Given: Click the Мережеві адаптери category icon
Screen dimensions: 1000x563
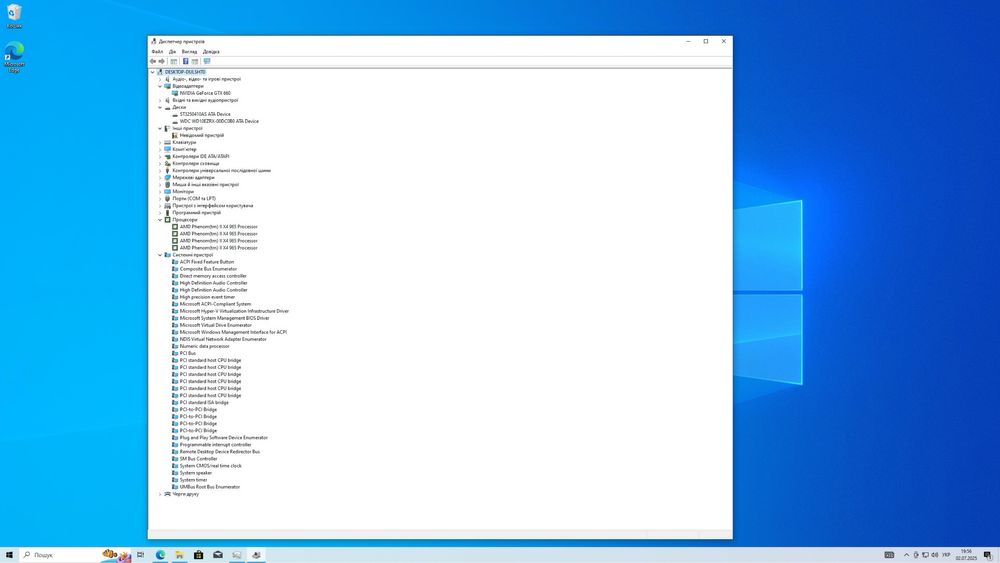Looking at the screenshot, I should point(168,177).
